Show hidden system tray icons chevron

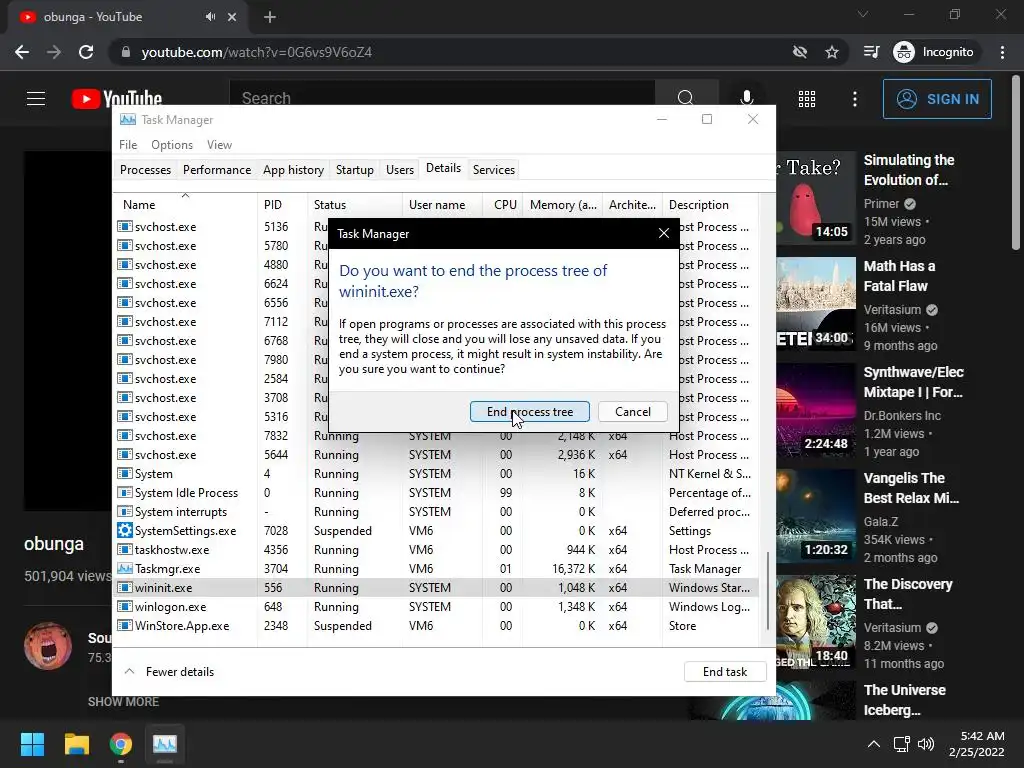coord(873,744)
